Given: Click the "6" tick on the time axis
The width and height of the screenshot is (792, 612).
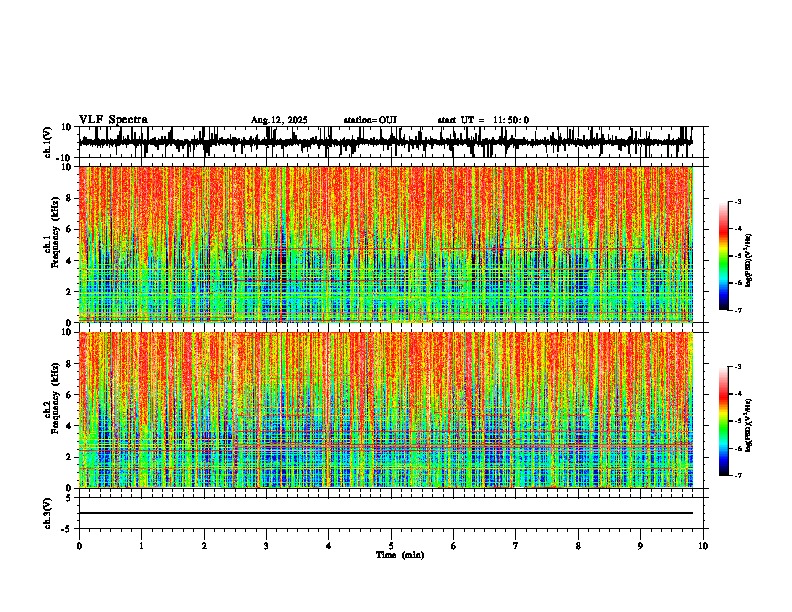Looking at the screenshot, I should (x=453, y=546).
